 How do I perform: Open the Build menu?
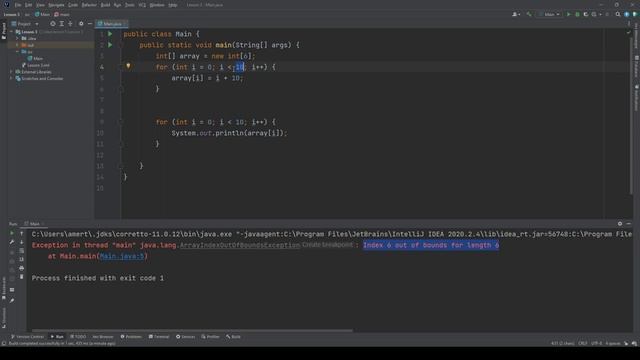105,5
